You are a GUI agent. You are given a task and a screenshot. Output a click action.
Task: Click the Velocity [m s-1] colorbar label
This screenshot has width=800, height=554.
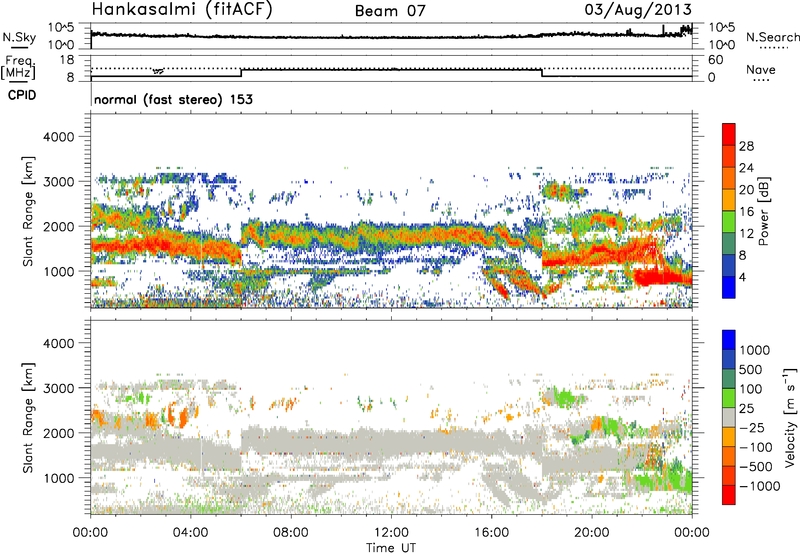(x=790, y=417)
